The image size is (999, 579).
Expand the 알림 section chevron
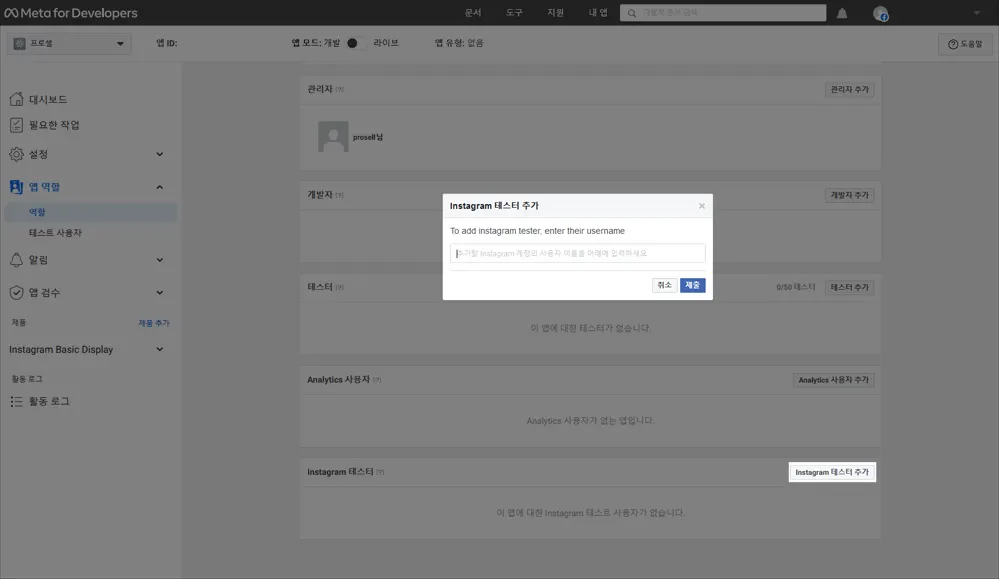pyautogui.click(x=160, y=260)
